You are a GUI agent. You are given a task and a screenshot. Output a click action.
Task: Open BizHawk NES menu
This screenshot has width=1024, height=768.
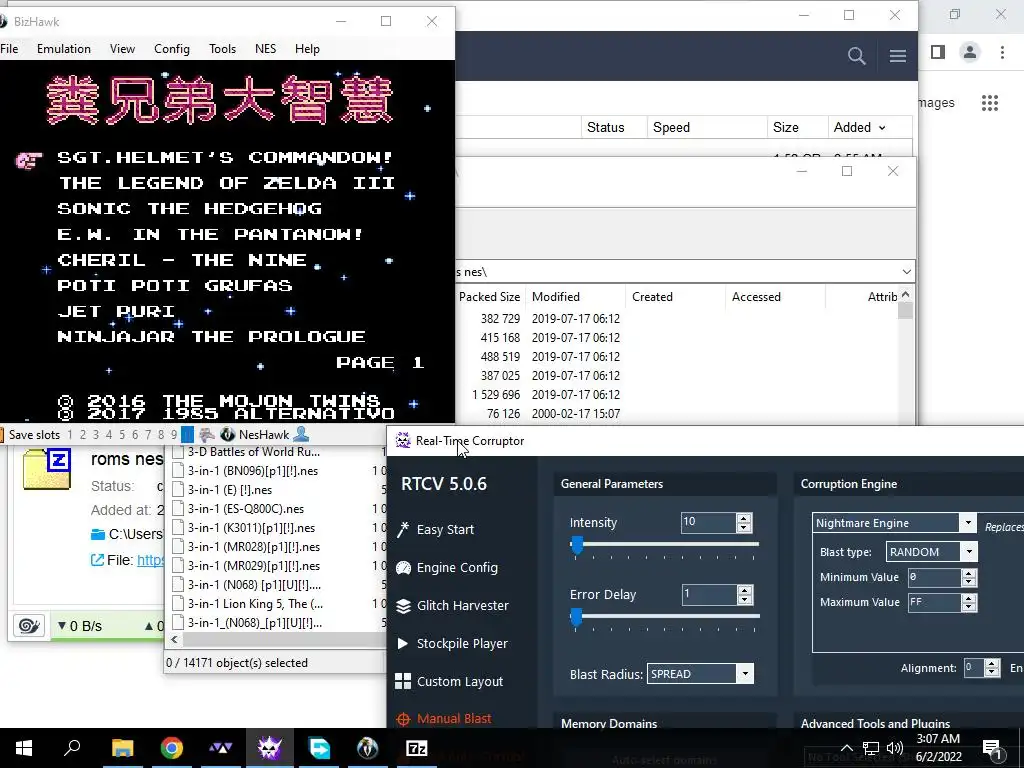(265, 49)
